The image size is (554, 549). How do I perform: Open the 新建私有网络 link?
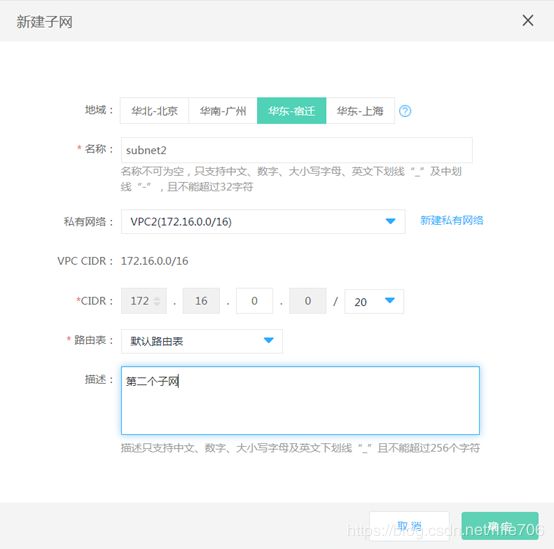[x=452, y=220]
